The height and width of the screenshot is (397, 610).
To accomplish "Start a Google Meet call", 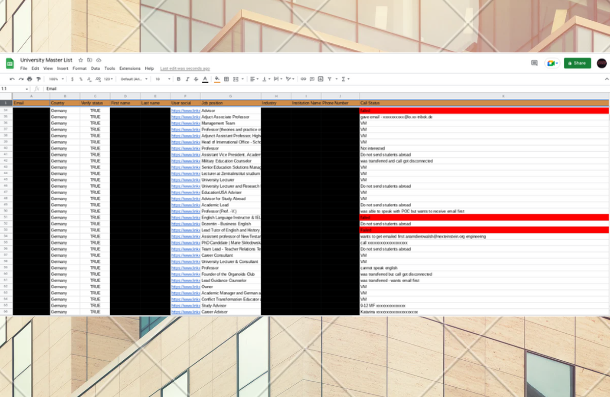I will (552, 63).
